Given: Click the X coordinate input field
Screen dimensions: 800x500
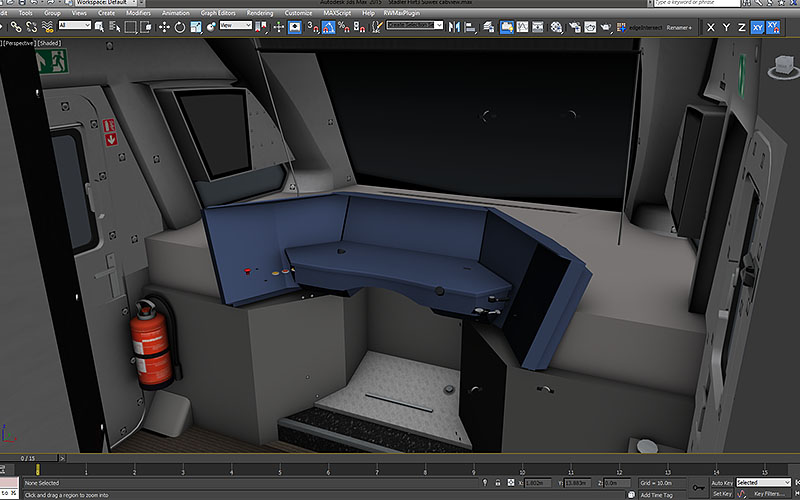Looking at the screenshot, I should coord(539,482).
